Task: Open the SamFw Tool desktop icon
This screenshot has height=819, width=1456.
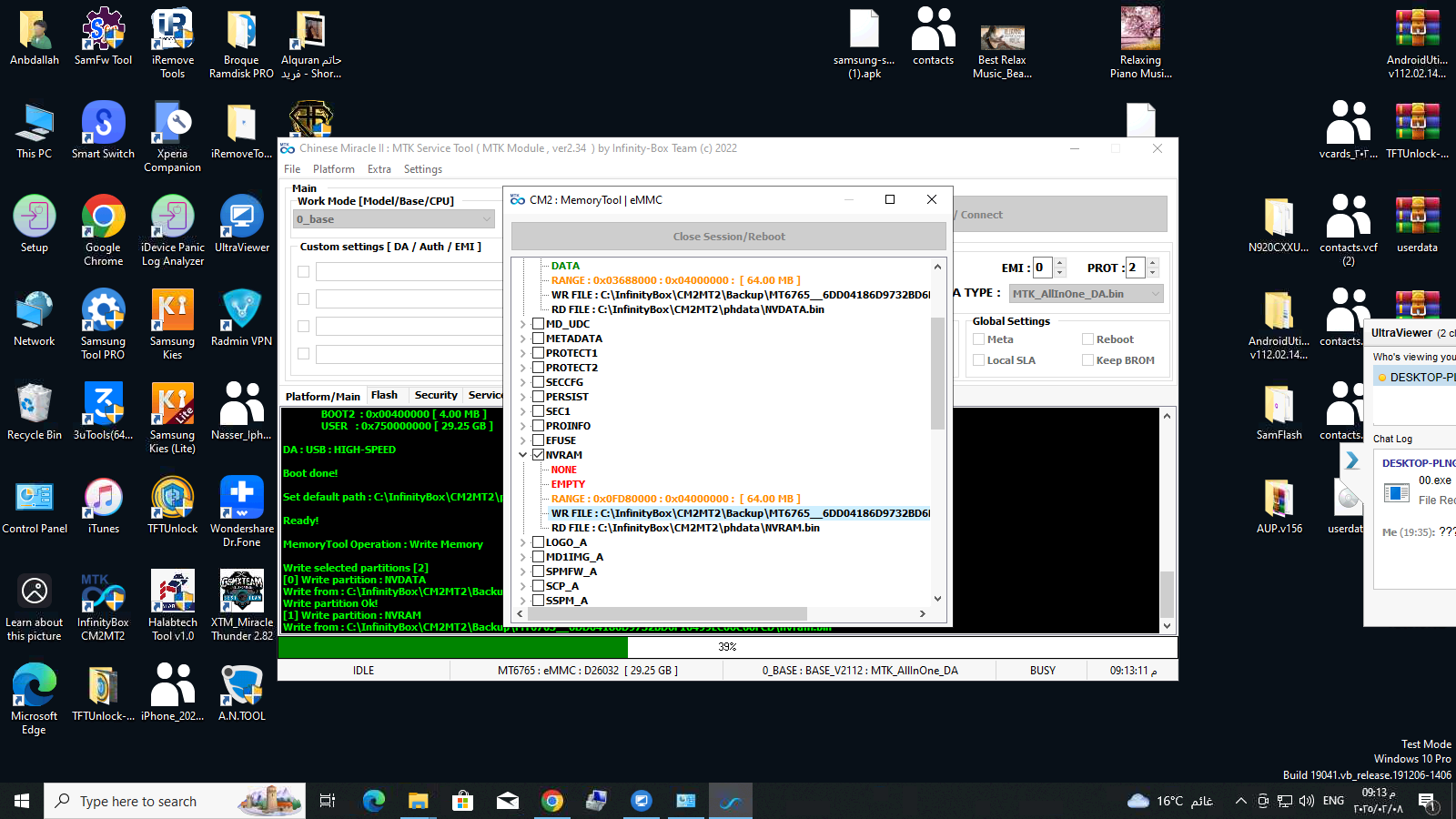Action: tap(103, 37)
